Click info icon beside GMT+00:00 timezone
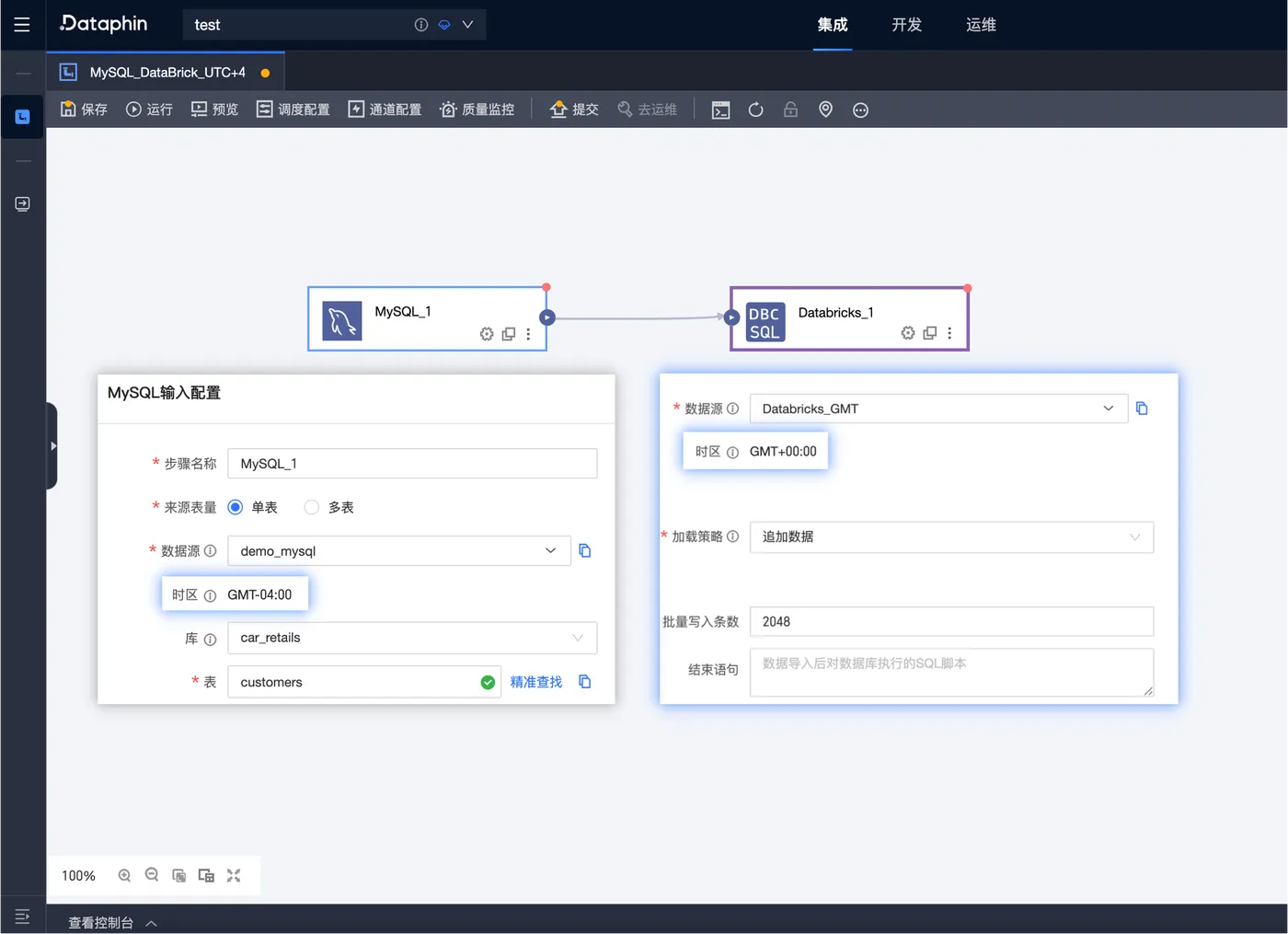The width and height of the screenshot is (1288, 934). coord(732,452)
